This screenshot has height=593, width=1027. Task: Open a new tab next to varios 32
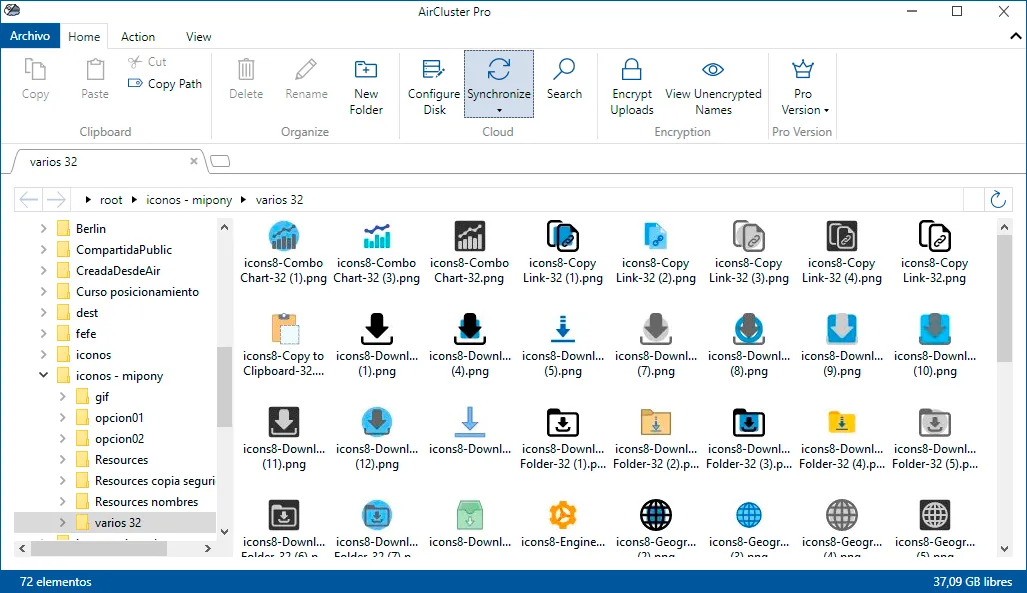pos(220,161)
